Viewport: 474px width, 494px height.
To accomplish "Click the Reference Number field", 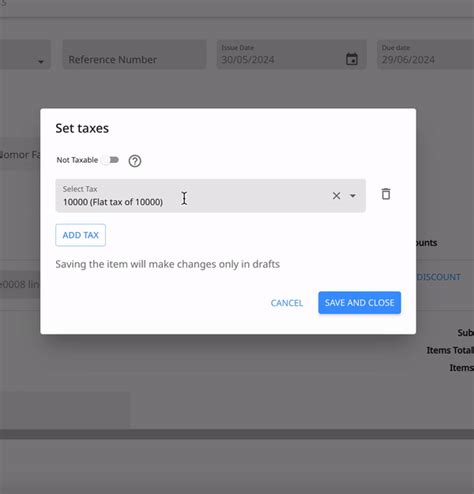I will click(134, 55).
